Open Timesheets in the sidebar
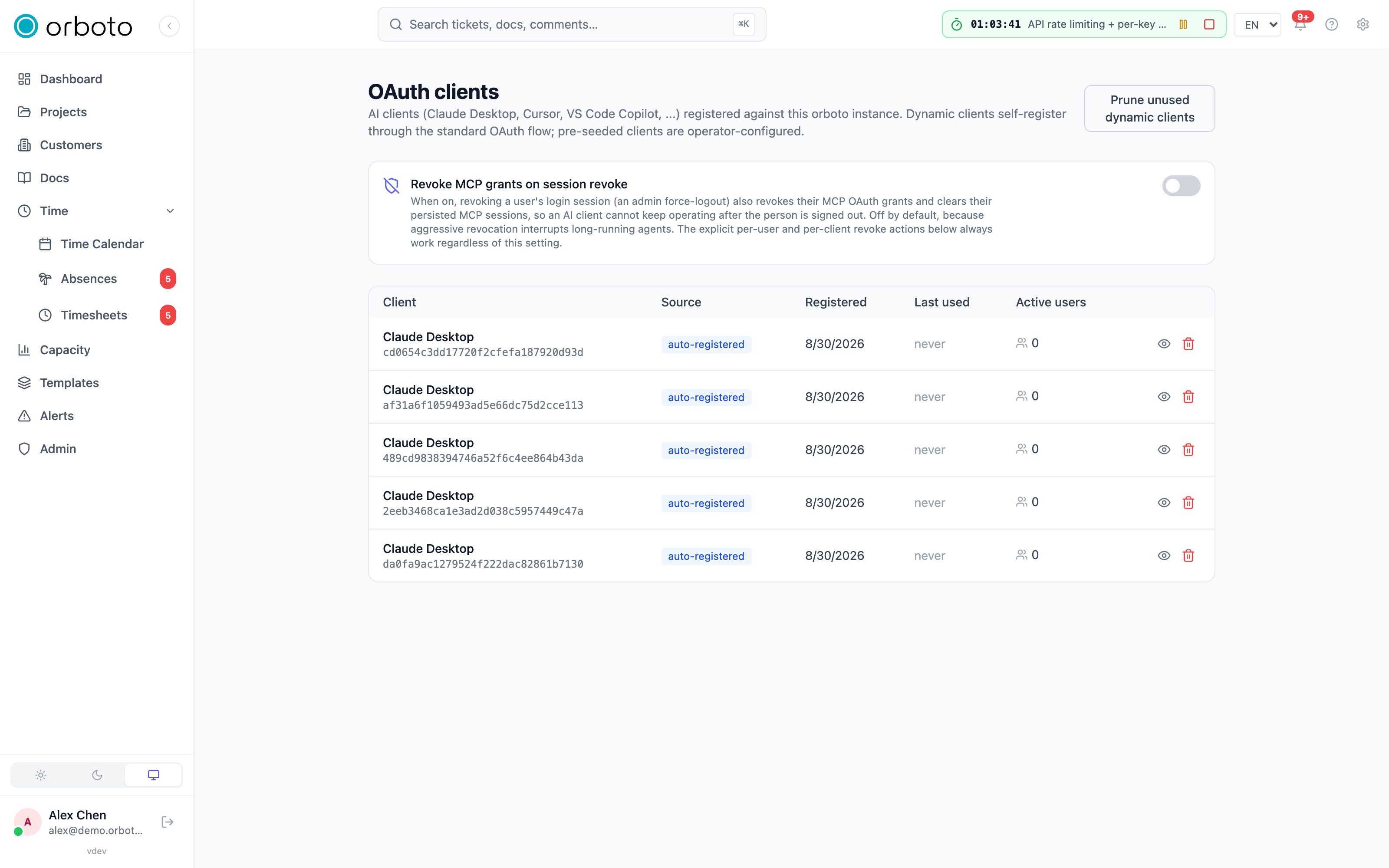Viewport: 1389px width, 868px height. 107,315
